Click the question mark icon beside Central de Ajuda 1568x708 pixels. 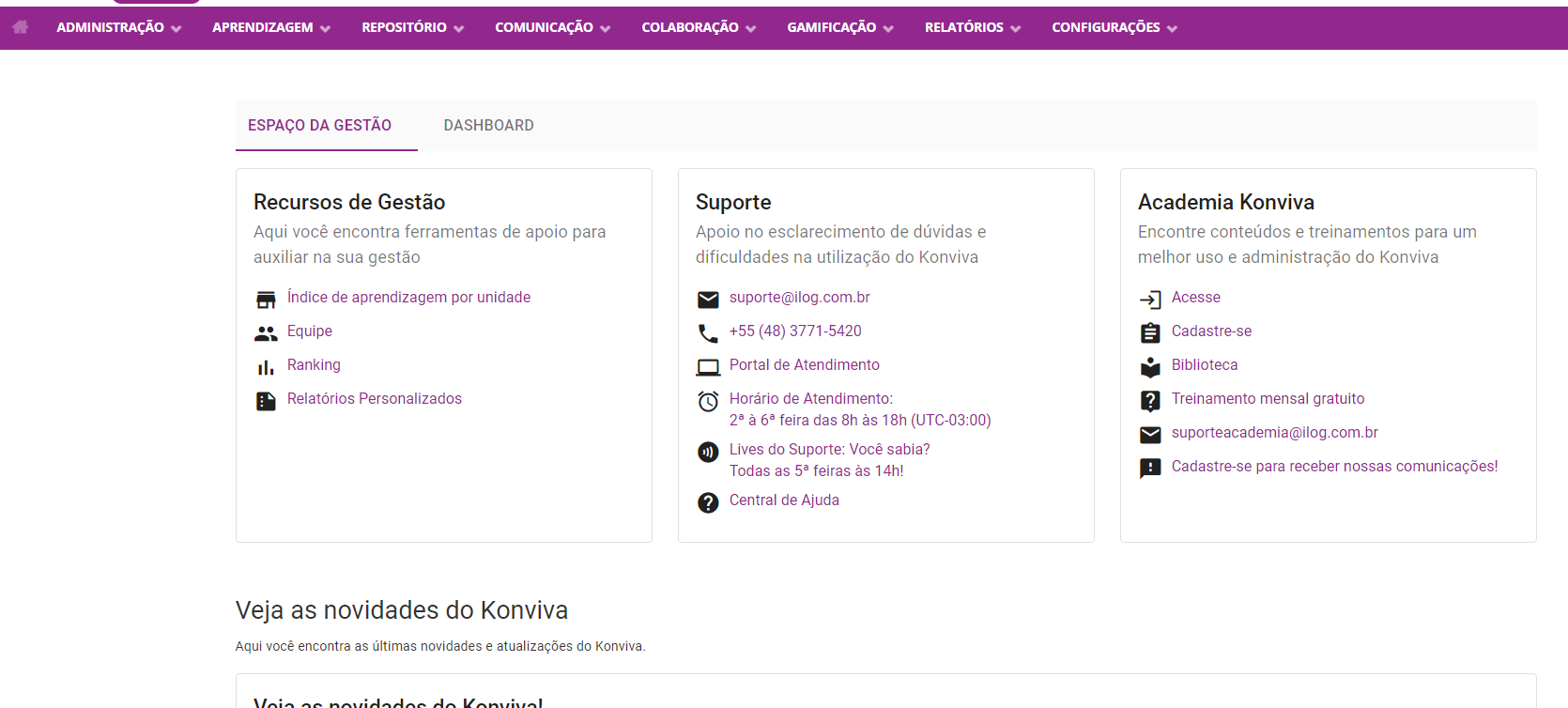click(x=708, y=502)
